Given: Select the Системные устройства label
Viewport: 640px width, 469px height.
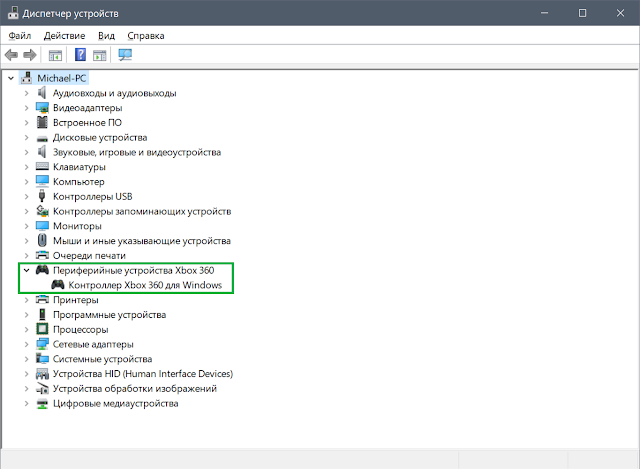Looking at the screenshot, I should pos(102,359).
